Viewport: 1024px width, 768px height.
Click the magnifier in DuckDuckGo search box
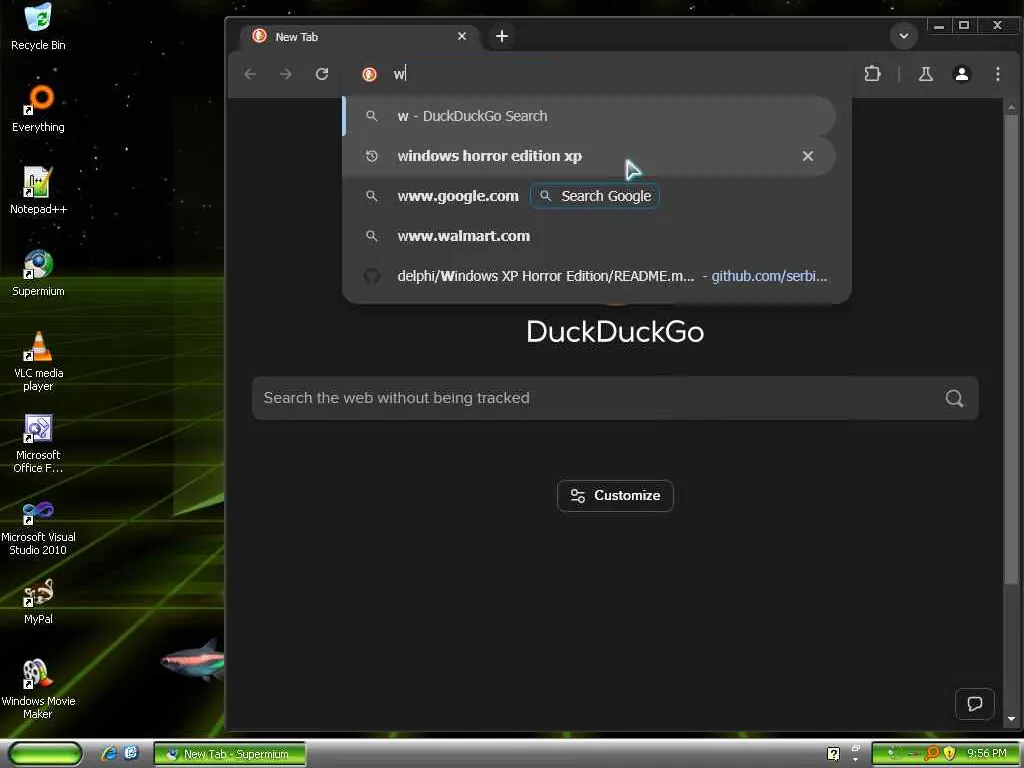pos(954,398)
